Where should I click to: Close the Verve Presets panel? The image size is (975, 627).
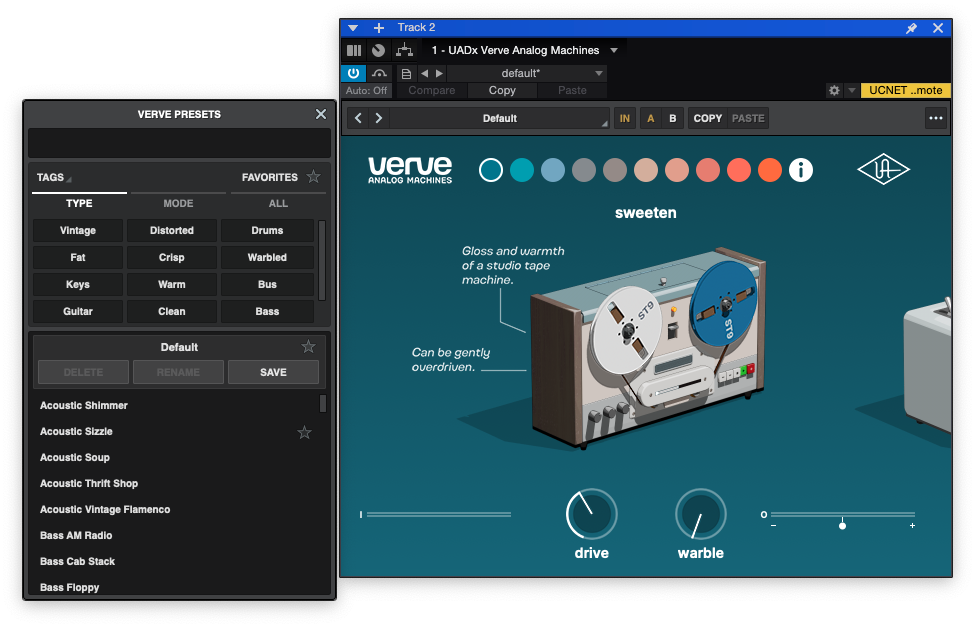pos(321,114)
